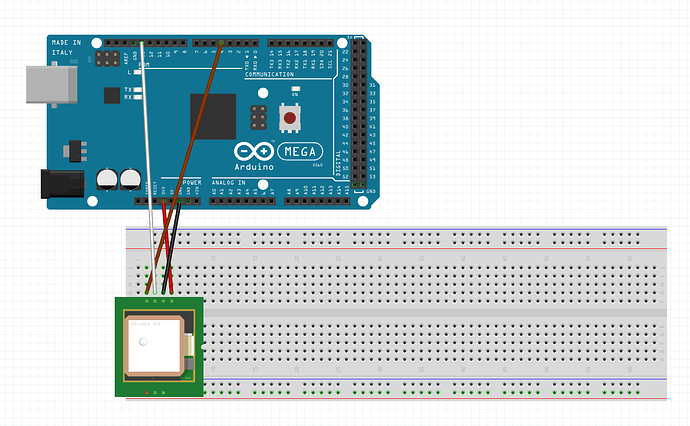Click the MADE IN ITALY text

point(66,48)
